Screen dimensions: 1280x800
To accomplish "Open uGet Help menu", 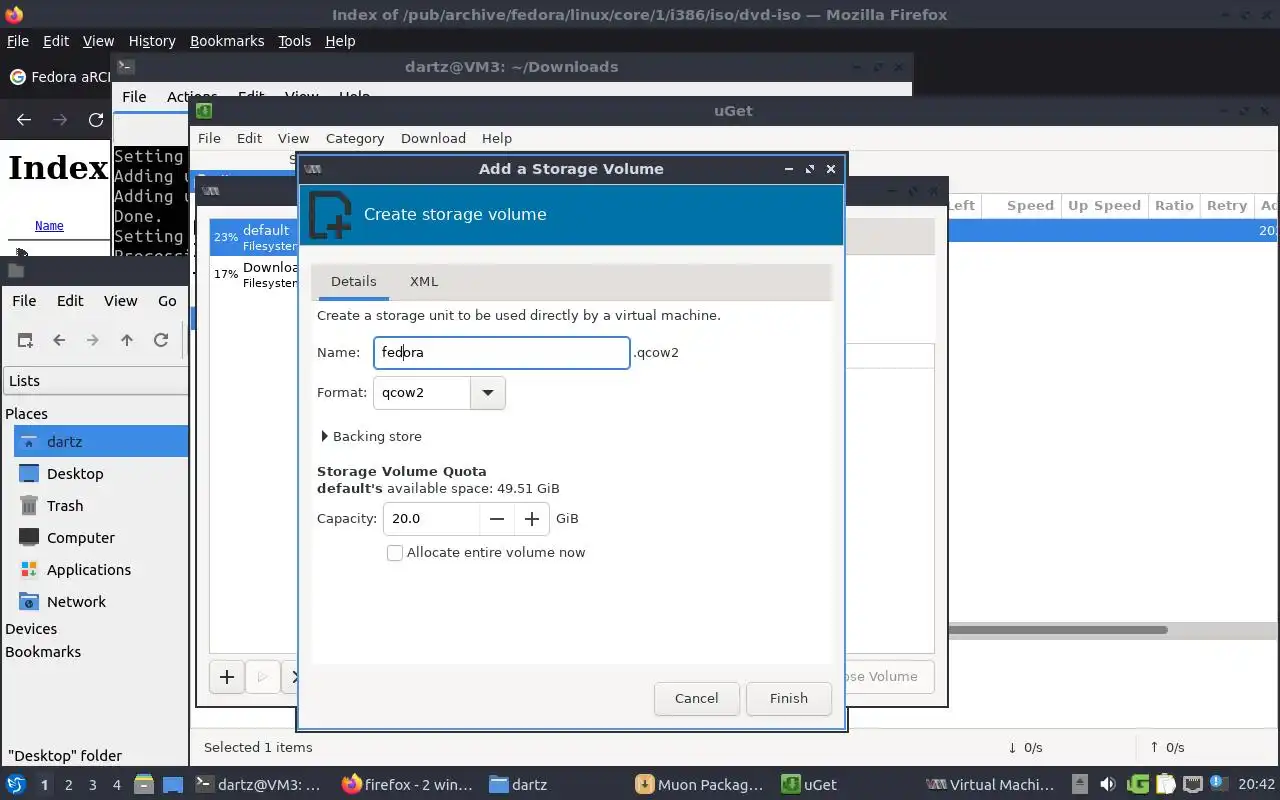I will click(497, 138).
